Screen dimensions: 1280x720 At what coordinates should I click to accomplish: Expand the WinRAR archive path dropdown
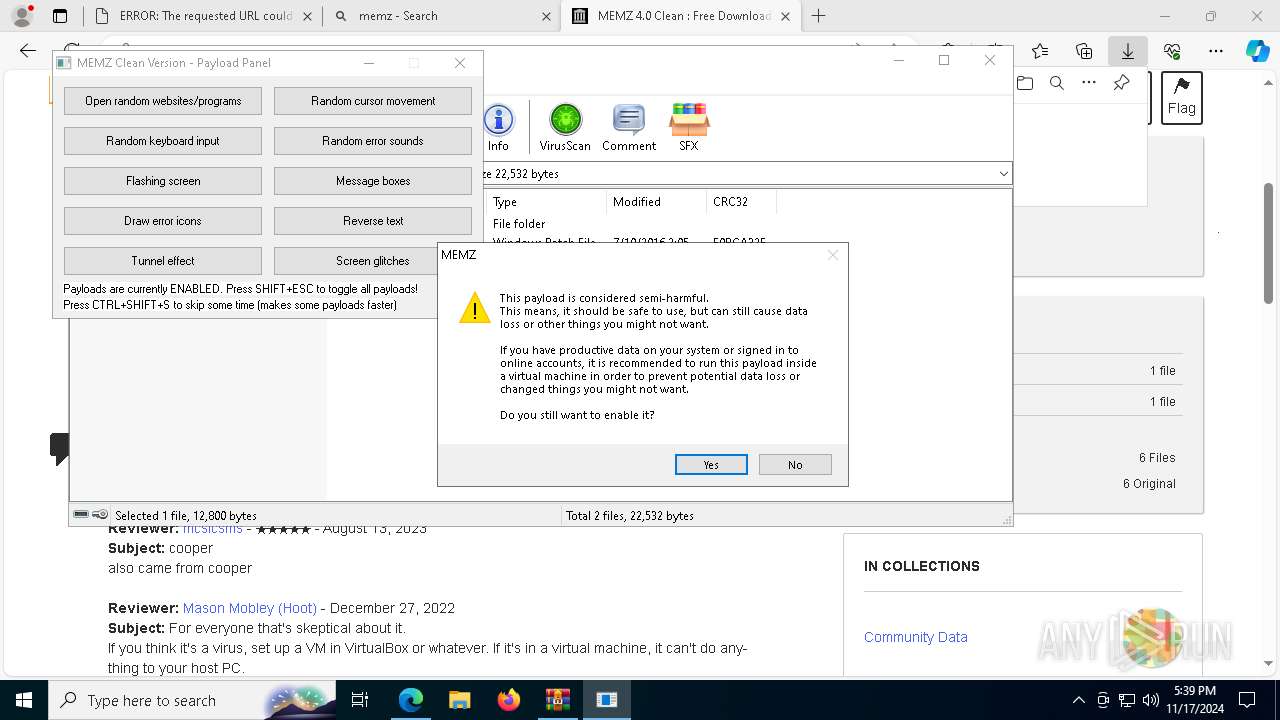[1003, 174]
